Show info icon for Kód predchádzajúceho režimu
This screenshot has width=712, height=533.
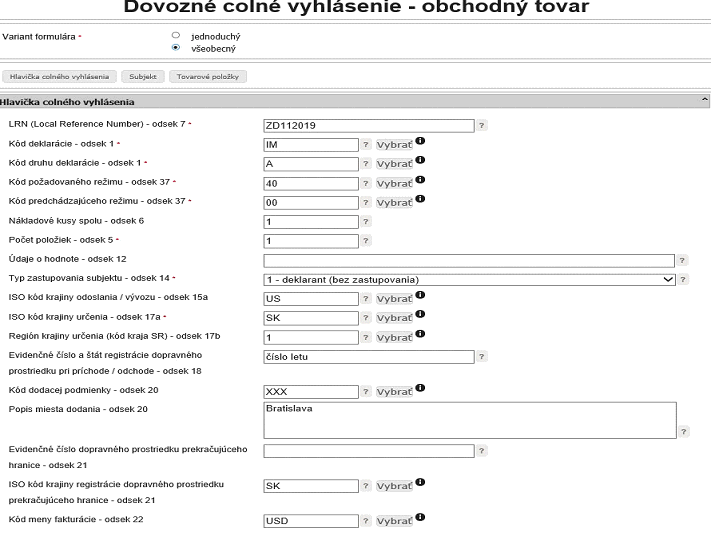click(x=420, y=198)
